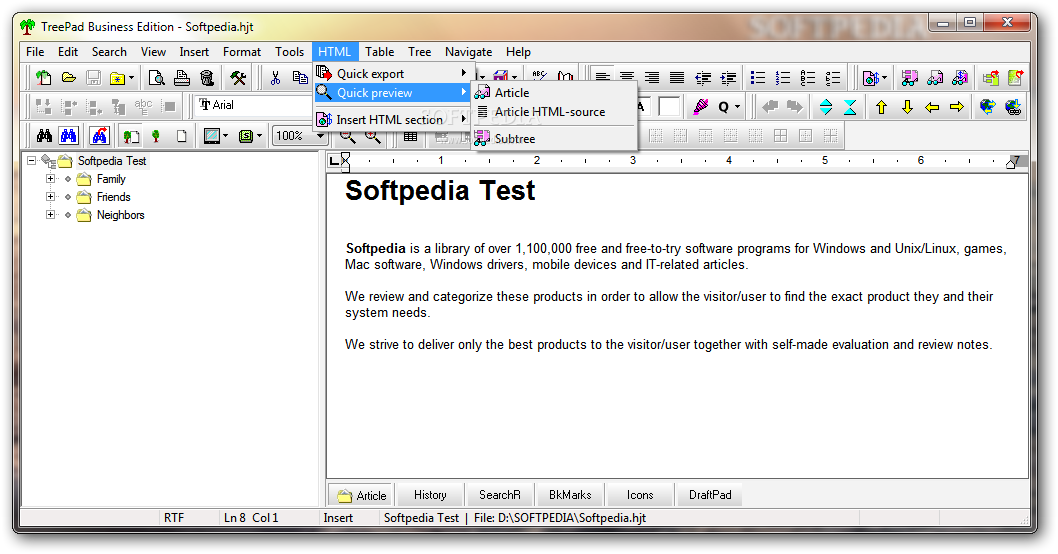Center align the paragraph text
The width and height of the screenshot is (1058, 554).
tap(627, 78)
